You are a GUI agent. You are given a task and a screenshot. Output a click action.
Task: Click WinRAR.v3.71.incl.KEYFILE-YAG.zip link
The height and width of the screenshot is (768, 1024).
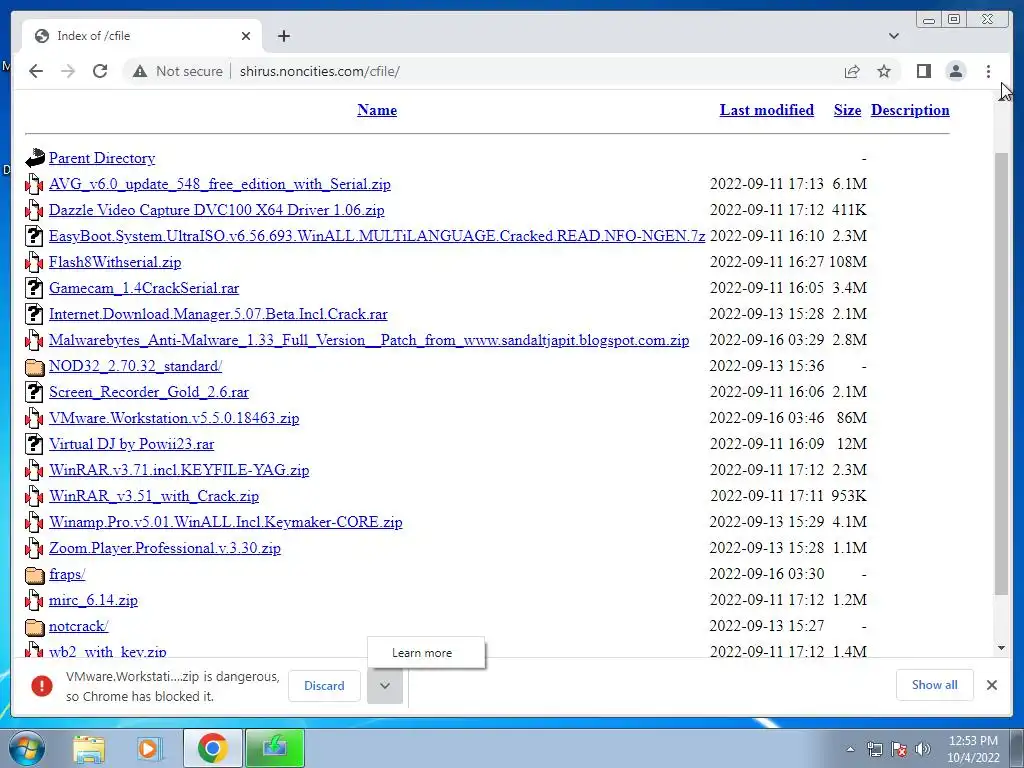point(179,470)
